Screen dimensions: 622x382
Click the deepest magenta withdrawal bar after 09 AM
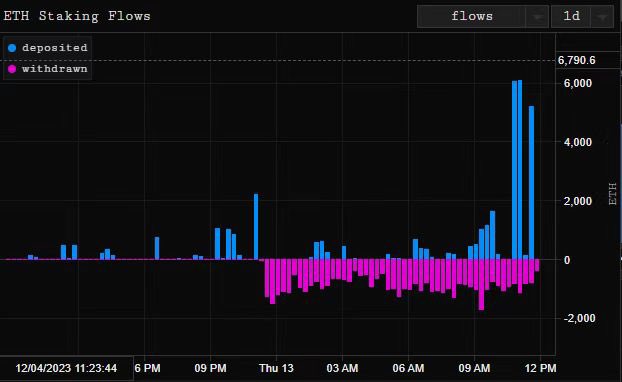coord(481,285)
